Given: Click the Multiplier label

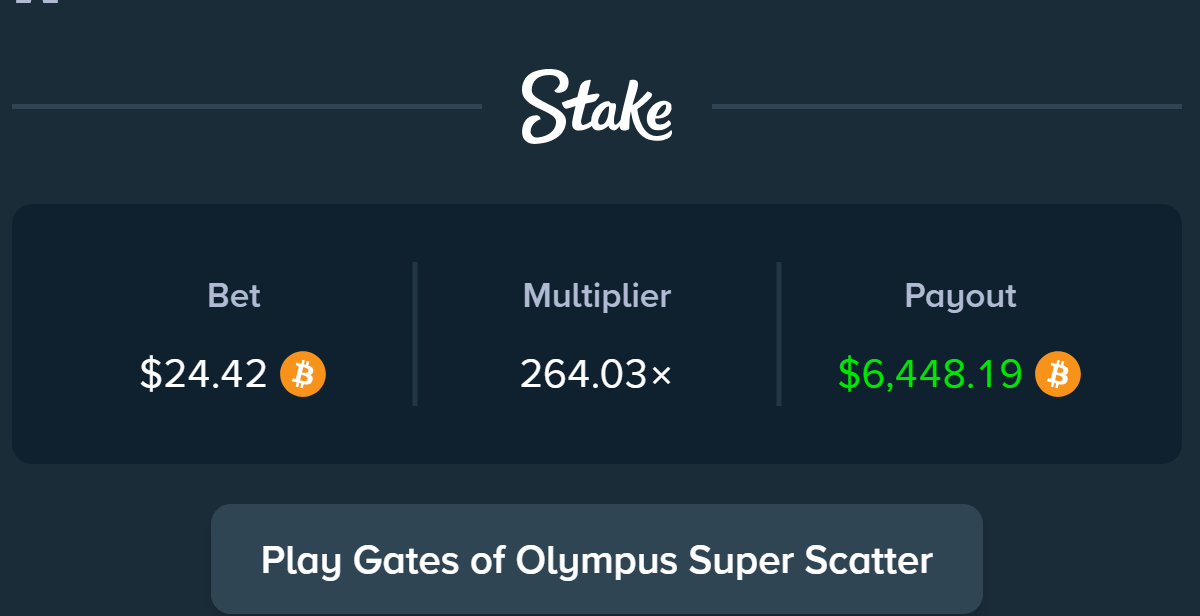Looking at the screenshot, I should pyautogui.click(x=597, y=296).
